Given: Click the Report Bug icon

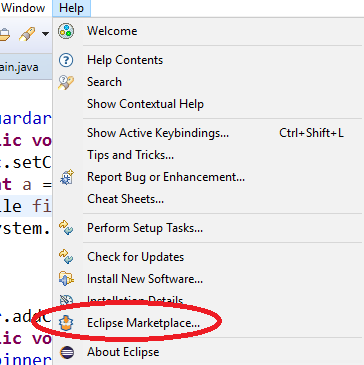Looking at the screenshot, I should (x=66, y=177).
